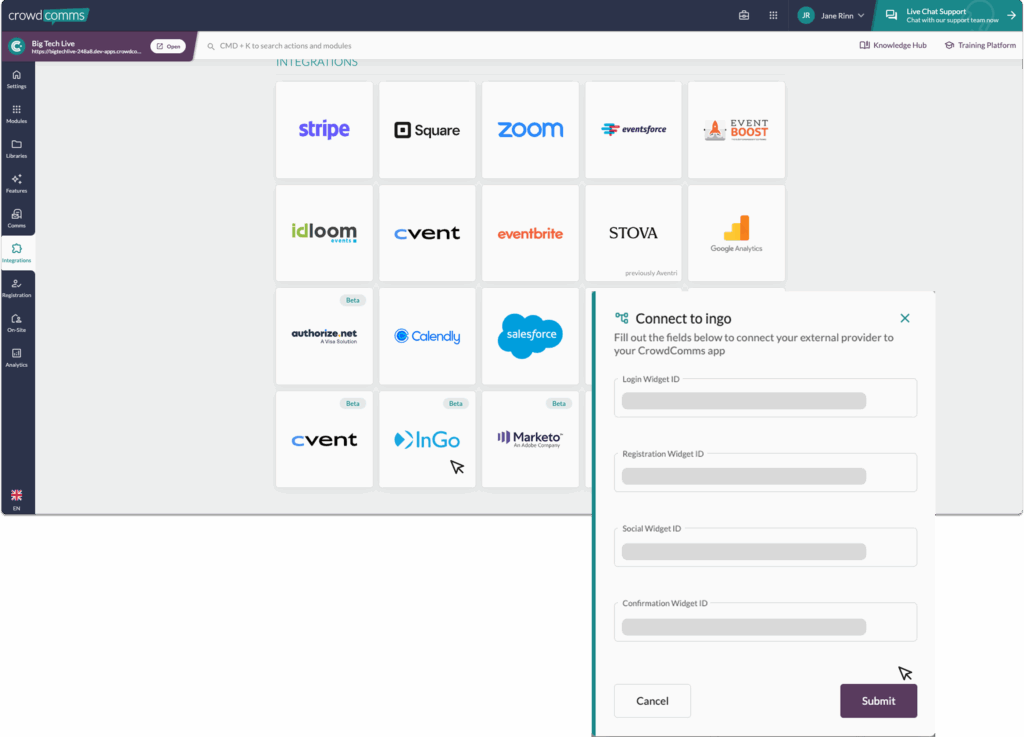Open Libraries folder in sidebar
1024x737 pixels.
[x=17, y=149]
